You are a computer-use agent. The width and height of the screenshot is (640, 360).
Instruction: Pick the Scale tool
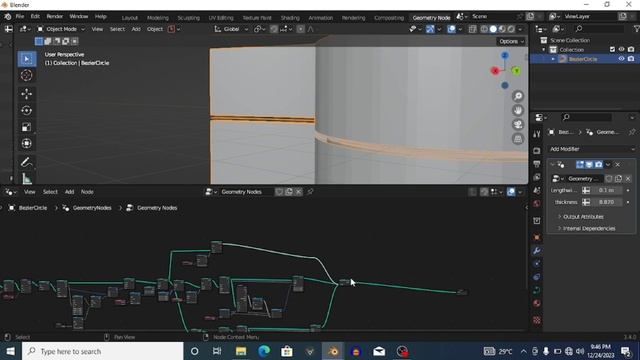click(x=27, y=127)
